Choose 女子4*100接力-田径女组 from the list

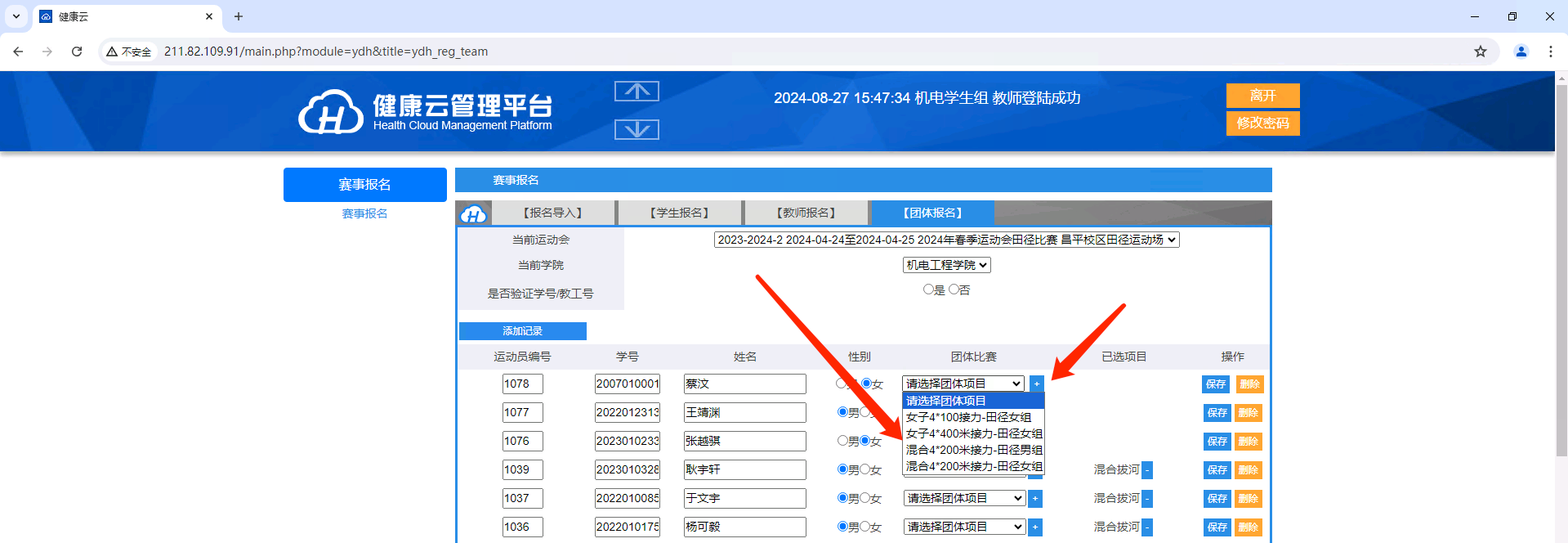coord(968,417)
